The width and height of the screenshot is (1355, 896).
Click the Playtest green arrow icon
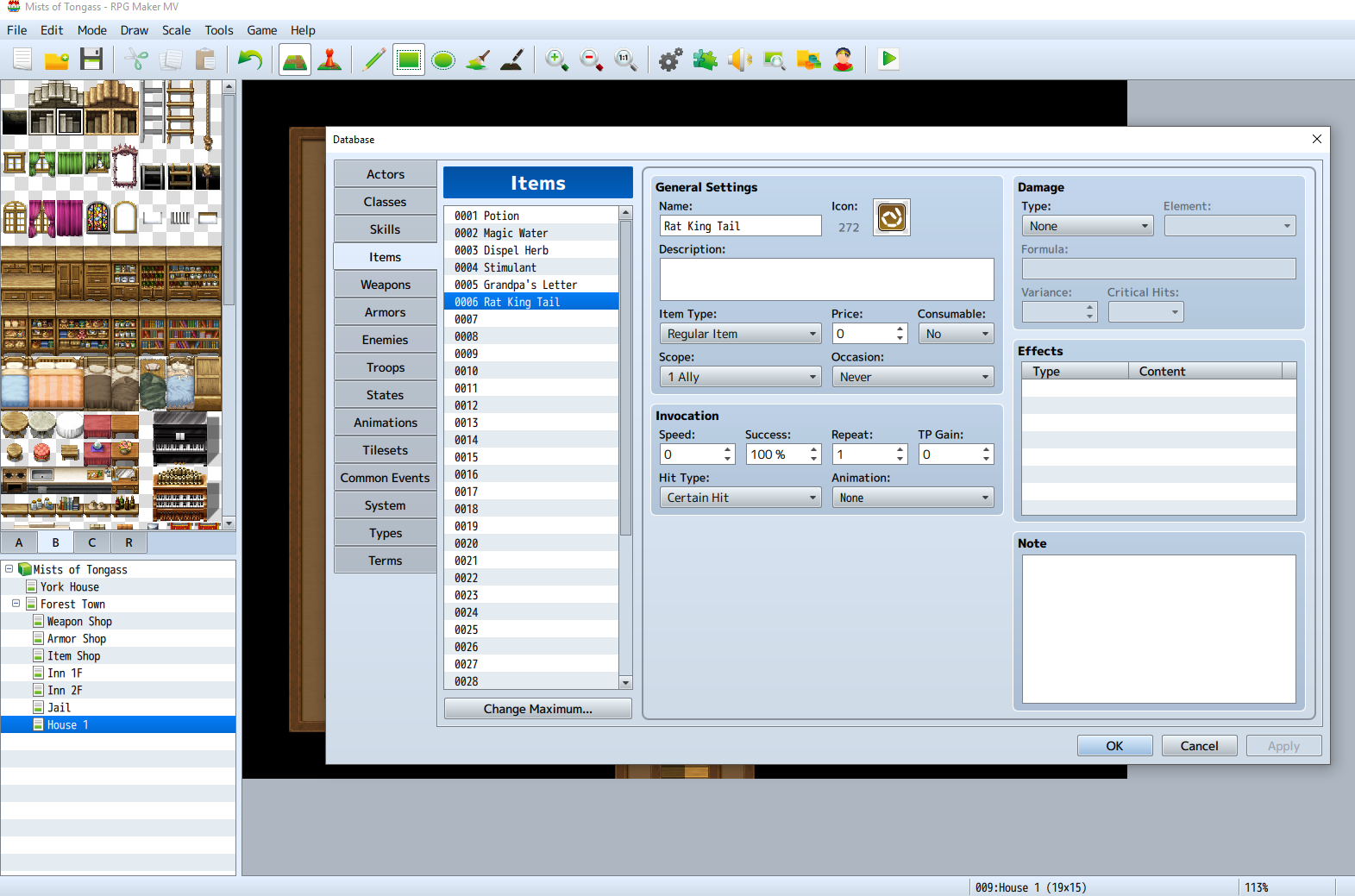pos(888,60)
